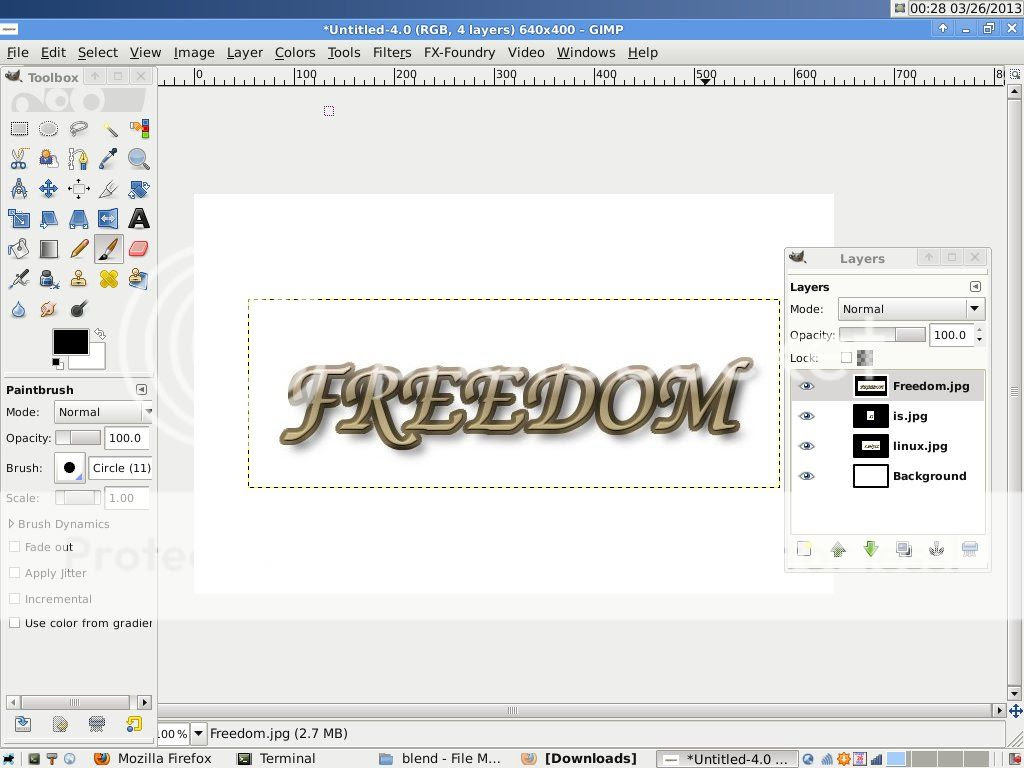1024x768 pixels.
Task: Select the Move tool
Action: click(49, 189)
